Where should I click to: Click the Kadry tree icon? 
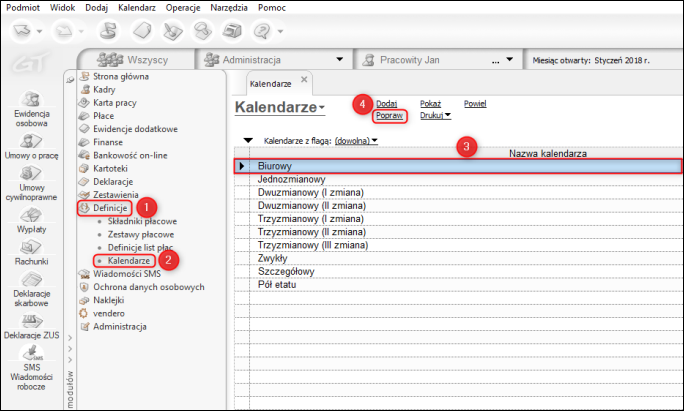tap(86, 89)
